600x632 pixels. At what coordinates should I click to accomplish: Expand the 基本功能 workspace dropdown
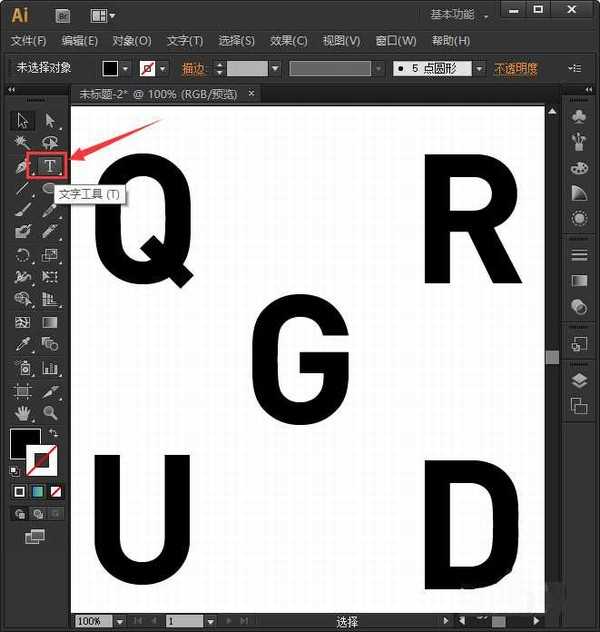click(460, 15)
